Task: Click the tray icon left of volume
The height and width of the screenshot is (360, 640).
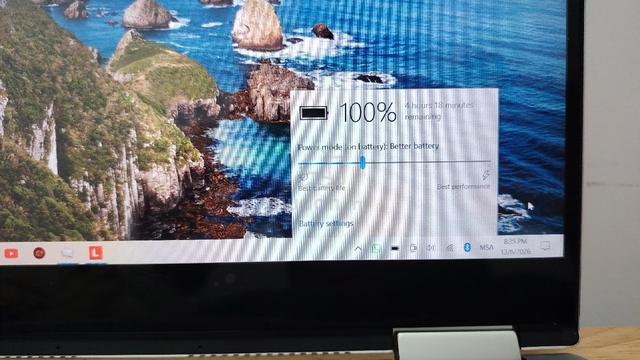Action: pos(413,248)
